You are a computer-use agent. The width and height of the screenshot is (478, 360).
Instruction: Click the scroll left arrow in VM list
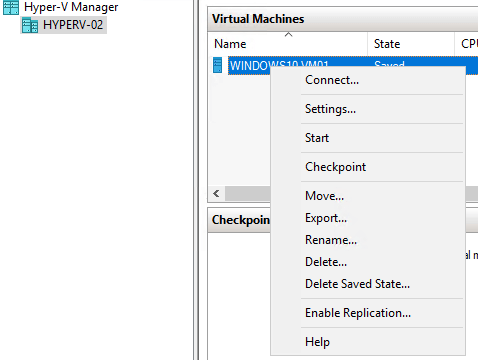pos(216,193)
